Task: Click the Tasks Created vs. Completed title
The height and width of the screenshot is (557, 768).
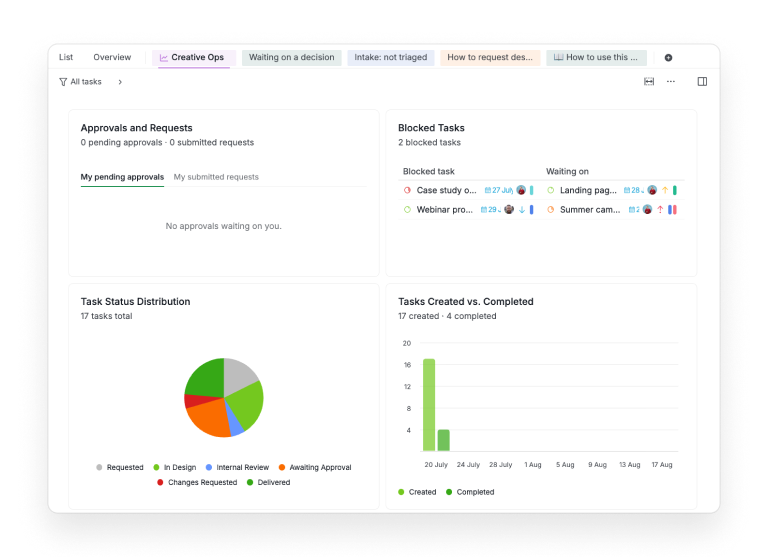Action: [465, 302]
